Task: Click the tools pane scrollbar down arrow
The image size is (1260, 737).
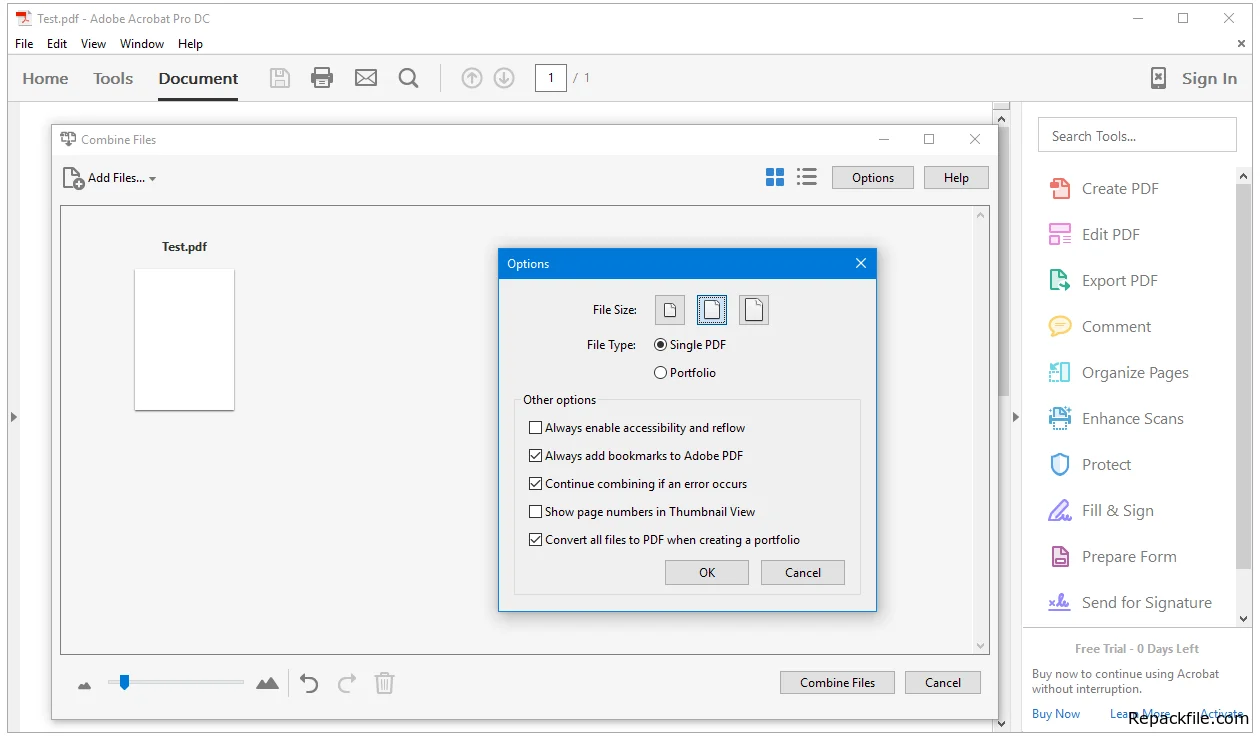Action: [x=1244, y=620]
